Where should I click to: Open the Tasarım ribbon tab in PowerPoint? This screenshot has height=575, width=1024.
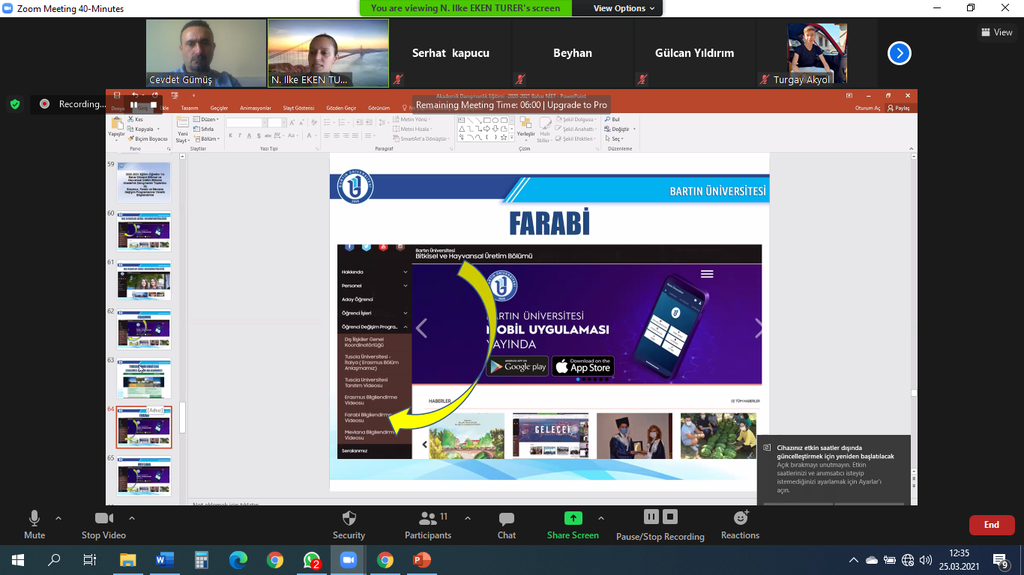point(189,108)
